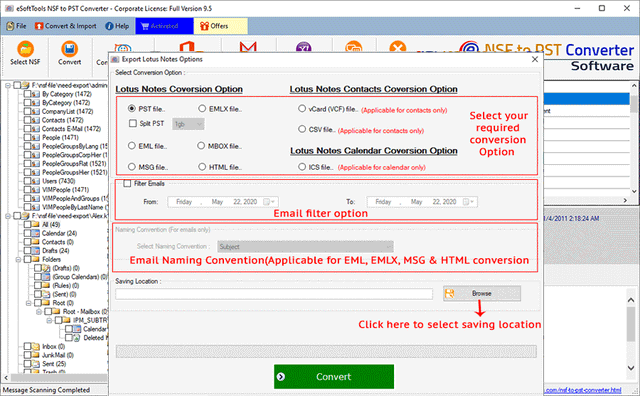This screenshot has width=640, height=396.
Task: Open the Convert & Import menu
Action: coord(66,26)
